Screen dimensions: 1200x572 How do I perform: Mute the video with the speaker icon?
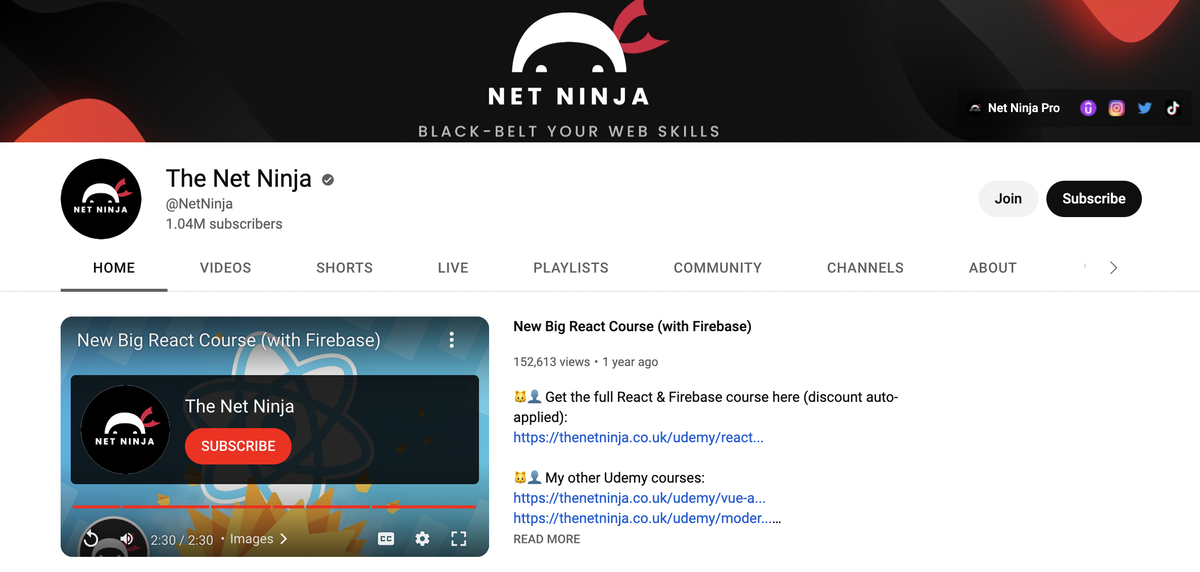pos(127,539)
